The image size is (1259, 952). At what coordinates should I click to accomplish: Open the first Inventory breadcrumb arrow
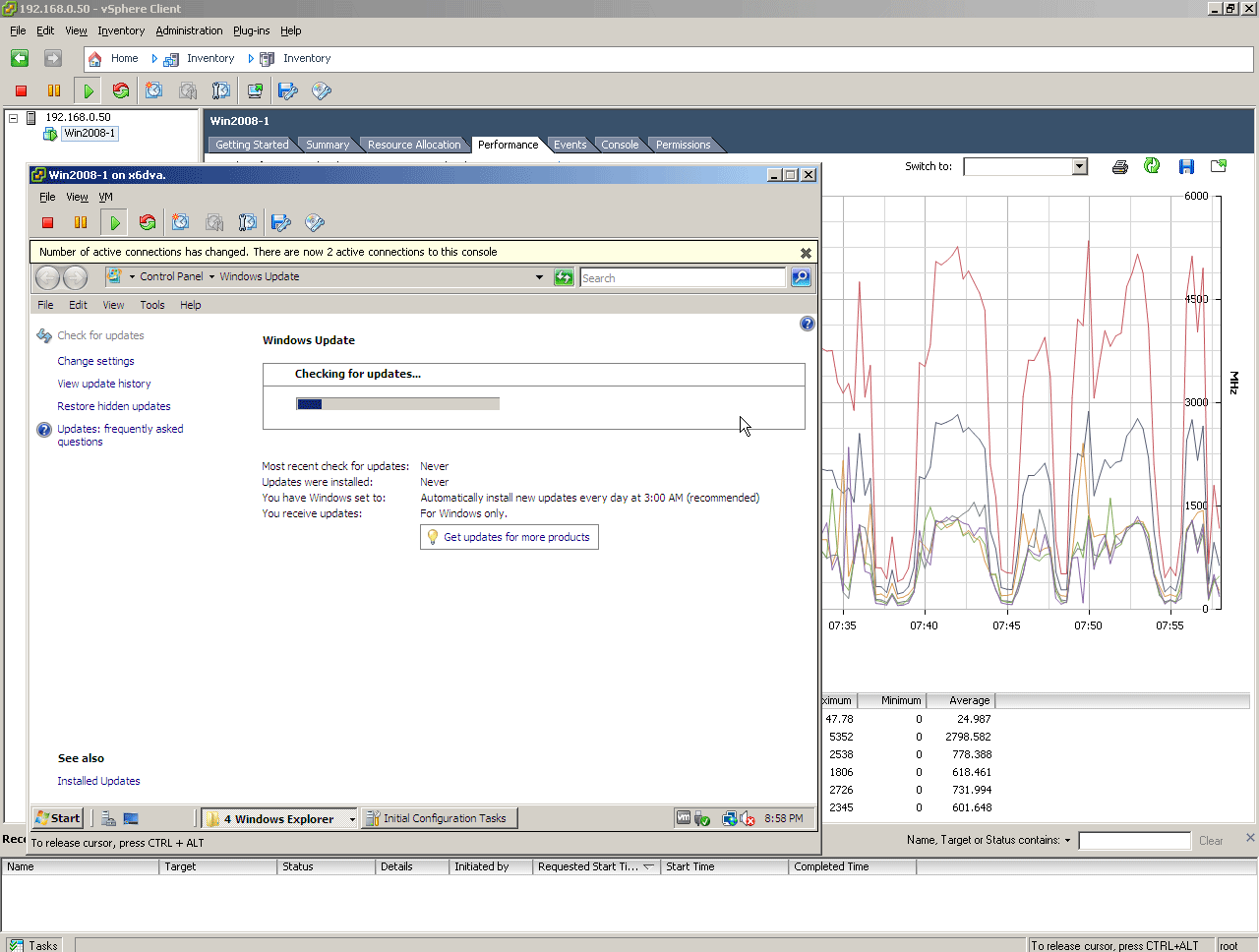[154, 59]
